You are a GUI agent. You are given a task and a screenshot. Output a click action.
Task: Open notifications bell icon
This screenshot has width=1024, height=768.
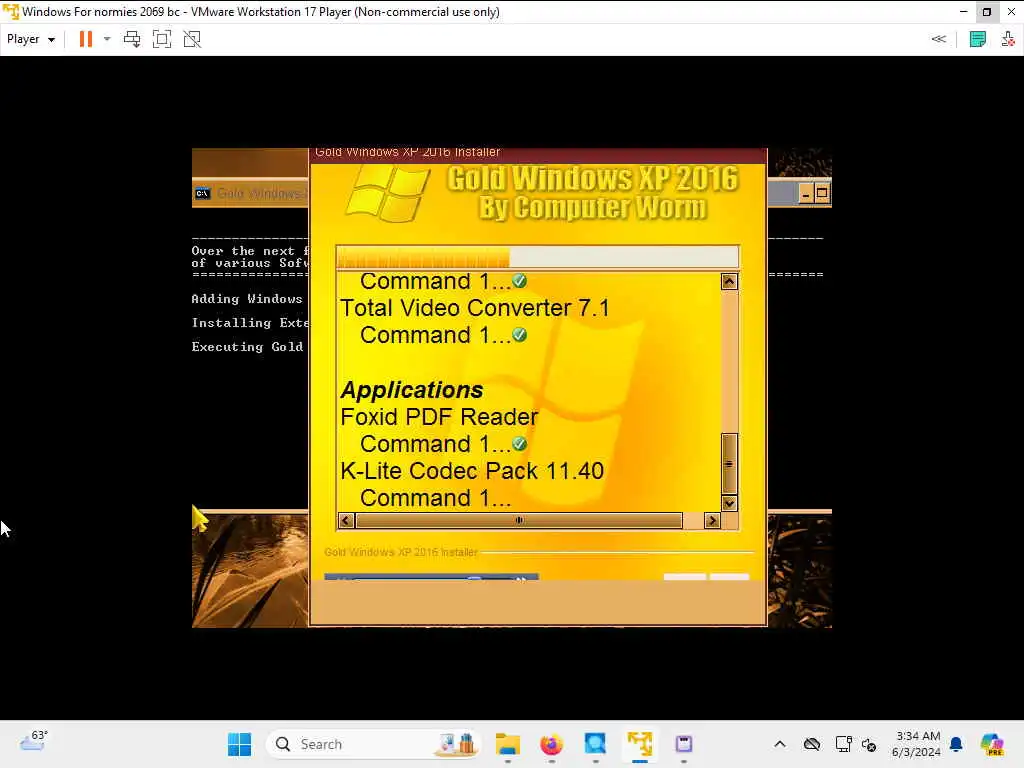pos(957,744)
